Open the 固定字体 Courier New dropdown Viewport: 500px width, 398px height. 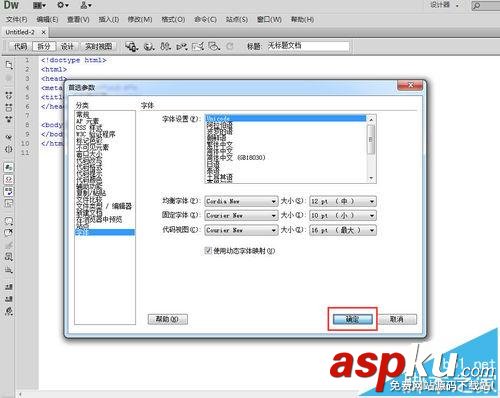pos(241,216)
